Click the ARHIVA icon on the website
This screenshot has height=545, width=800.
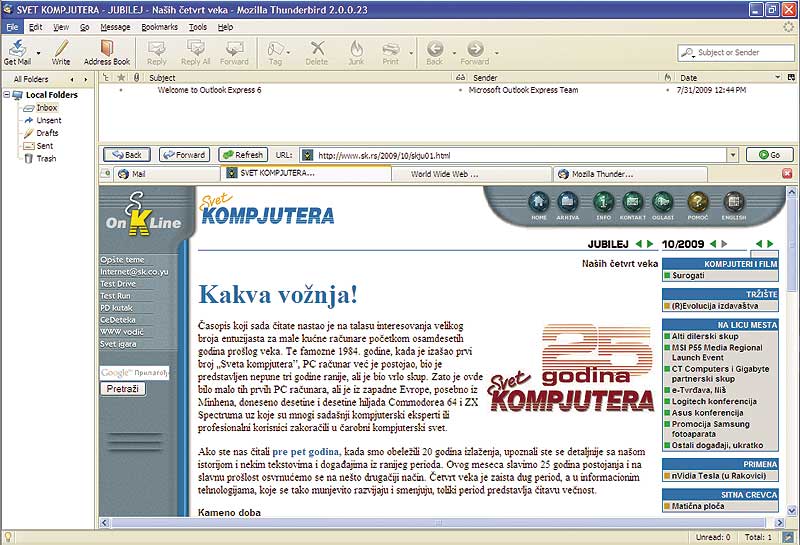coord(567,202)
